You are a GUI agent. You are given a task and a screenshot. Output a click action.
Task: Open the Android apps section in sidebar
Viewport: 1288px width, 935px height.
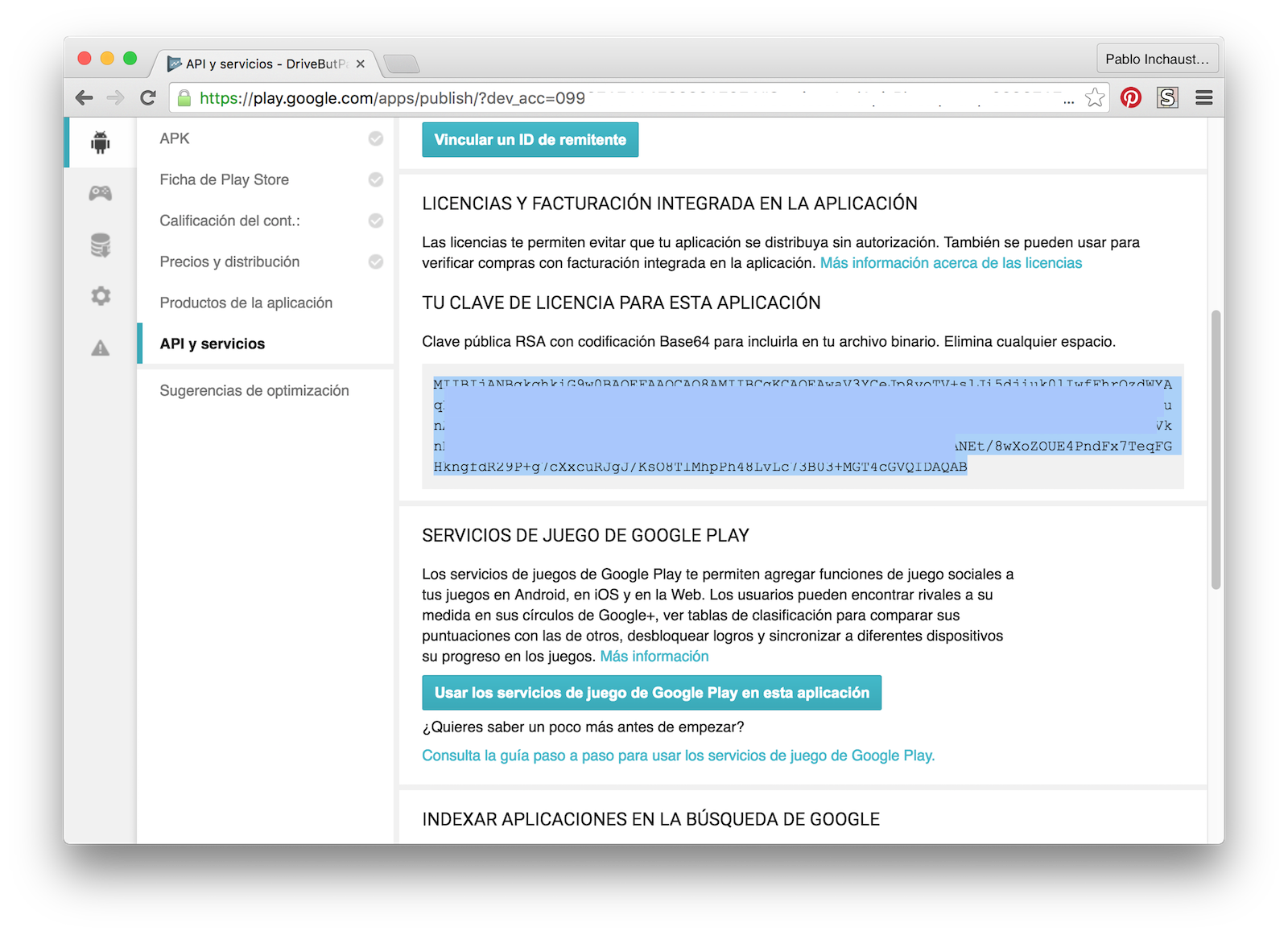100,142
